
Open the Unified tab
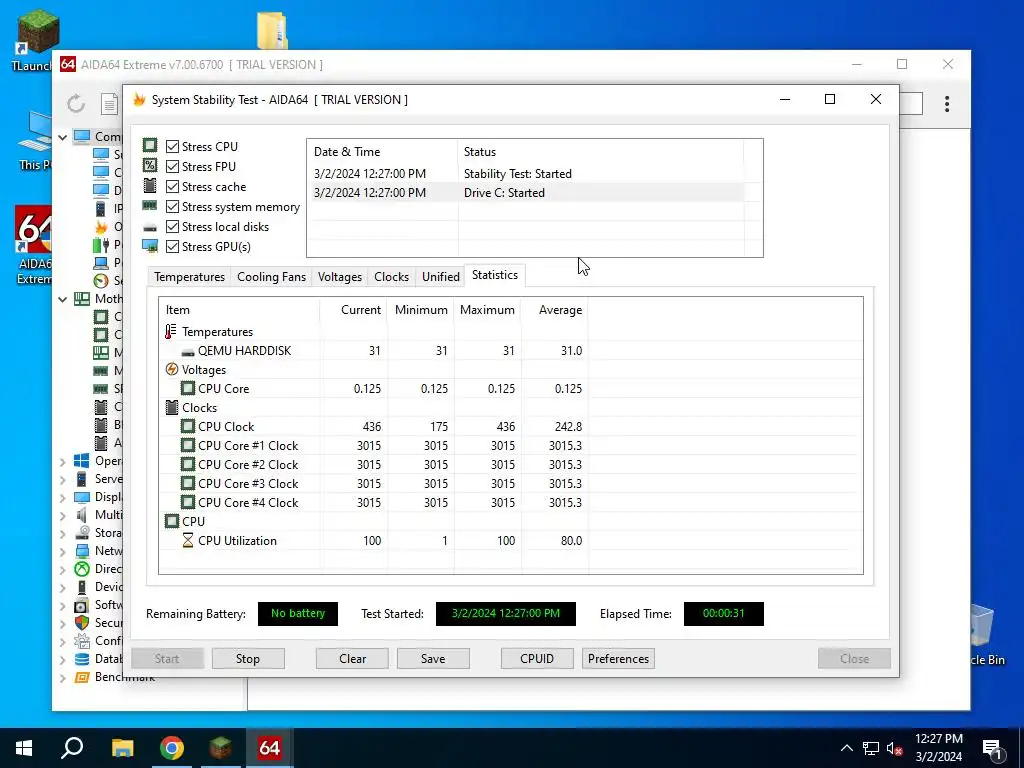click(441, 277)
